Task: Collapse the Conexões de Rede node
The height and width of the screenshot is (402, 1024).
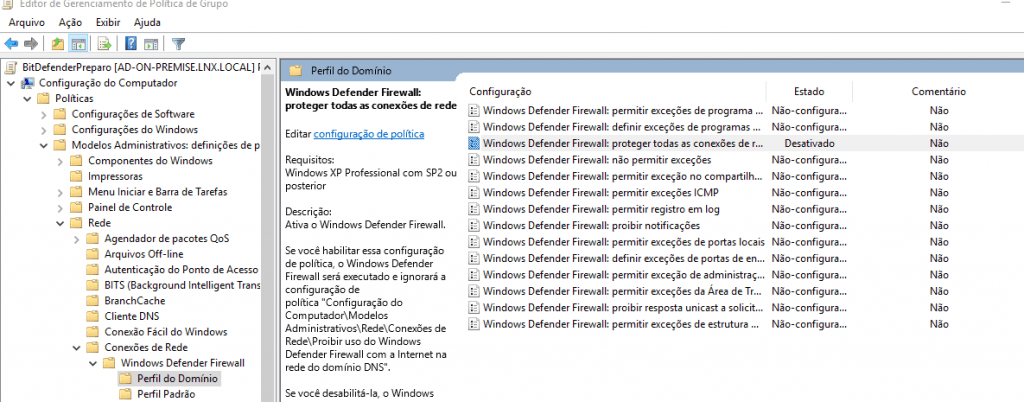Action: point(76,348)
